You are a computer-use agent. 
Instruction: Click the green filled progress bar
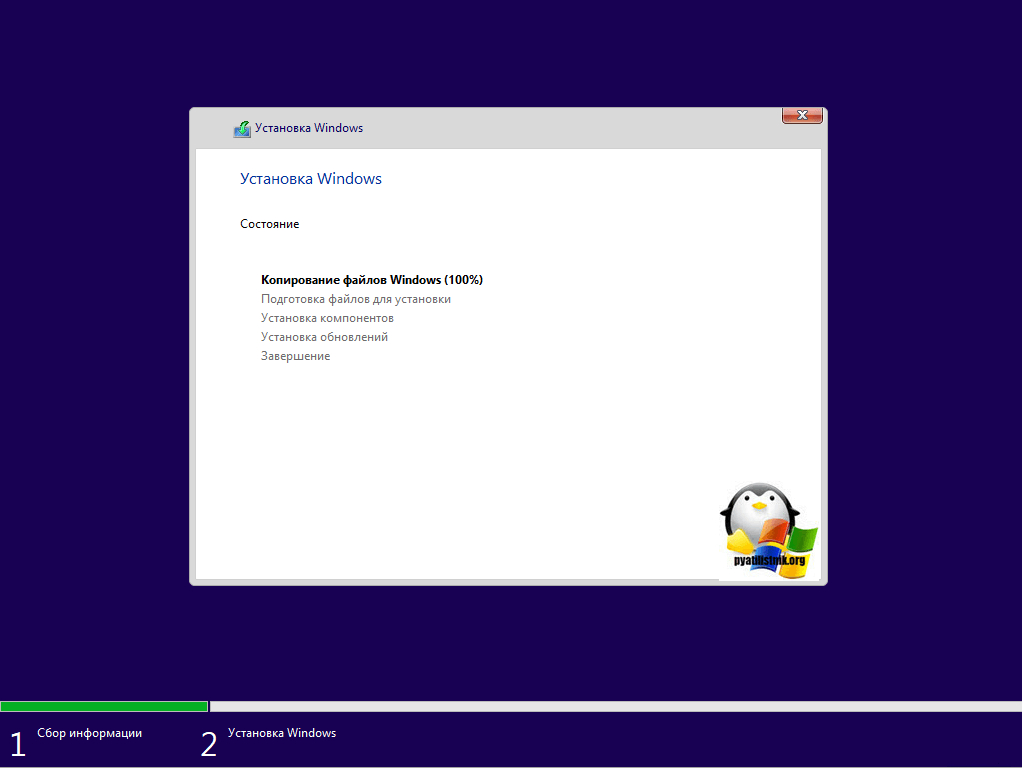coord(104,706)
